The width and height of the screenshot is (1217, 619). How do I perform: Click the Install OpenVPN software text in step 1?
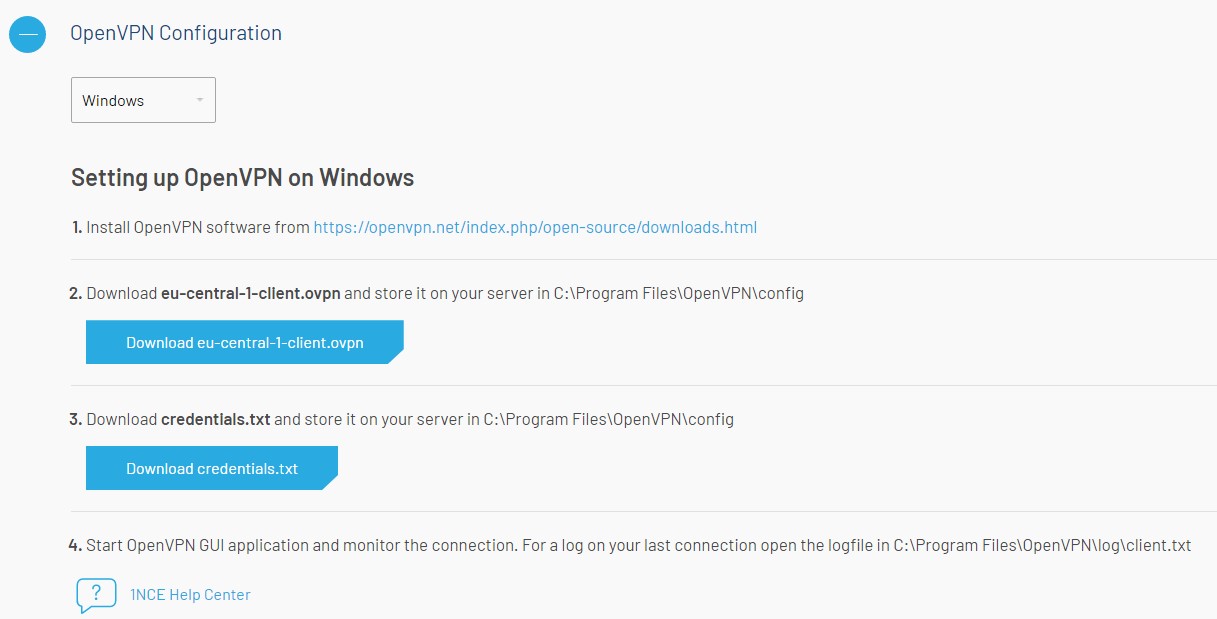(198, 227)
